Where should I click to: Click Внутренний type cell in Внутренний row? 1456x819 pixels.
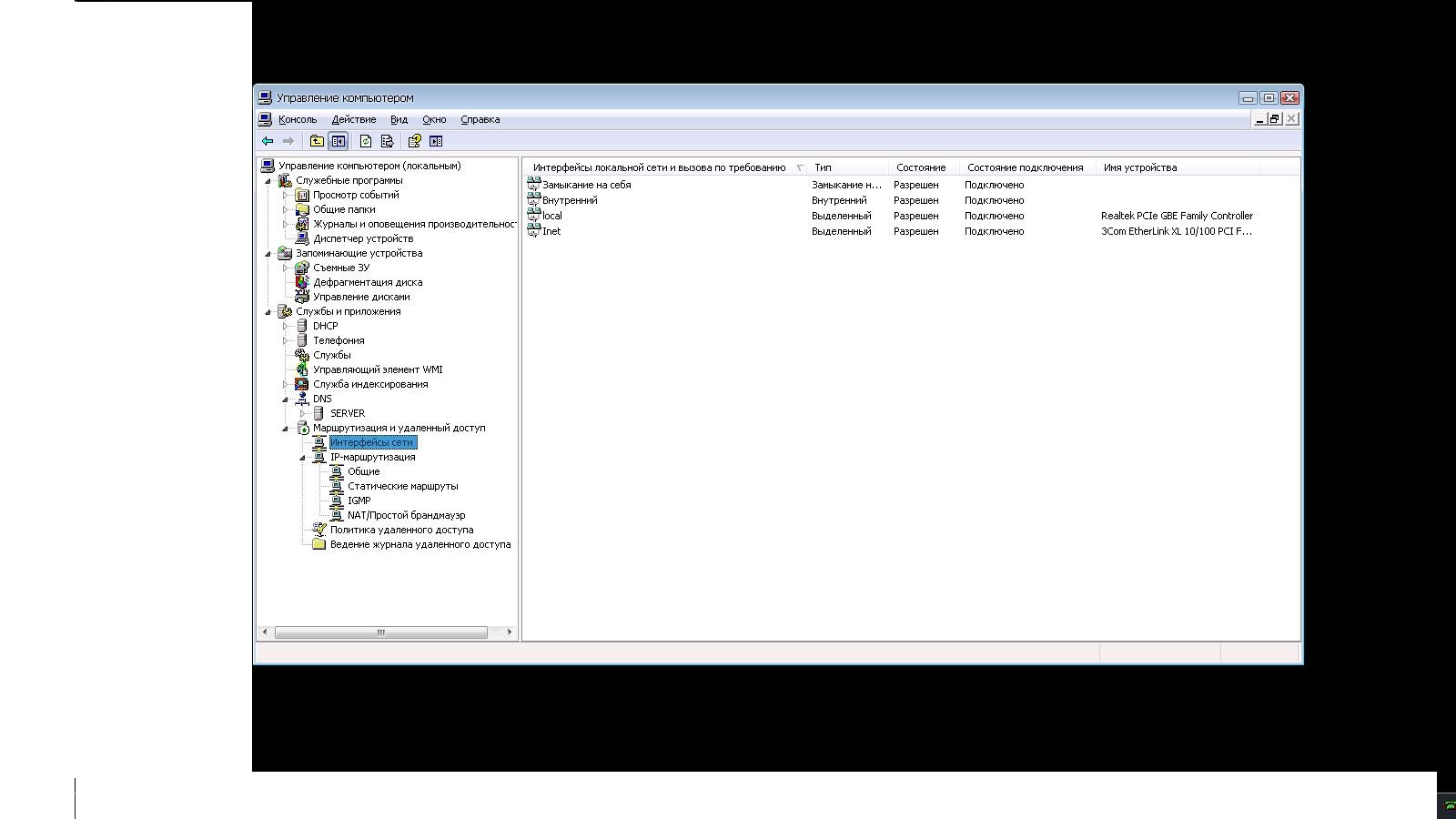pos(839,200)
